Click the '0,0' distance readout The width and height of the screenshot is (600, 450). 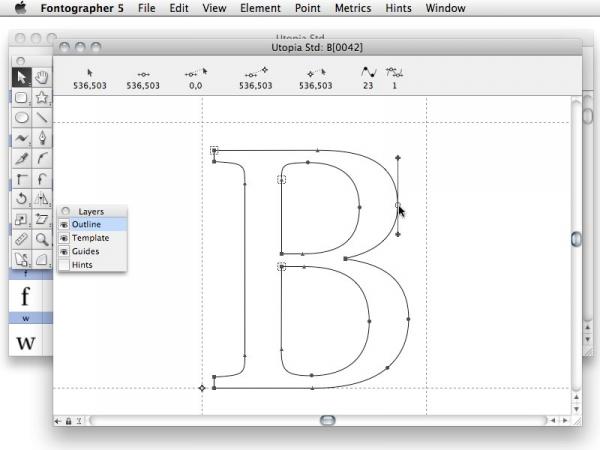tap(196, 86)
